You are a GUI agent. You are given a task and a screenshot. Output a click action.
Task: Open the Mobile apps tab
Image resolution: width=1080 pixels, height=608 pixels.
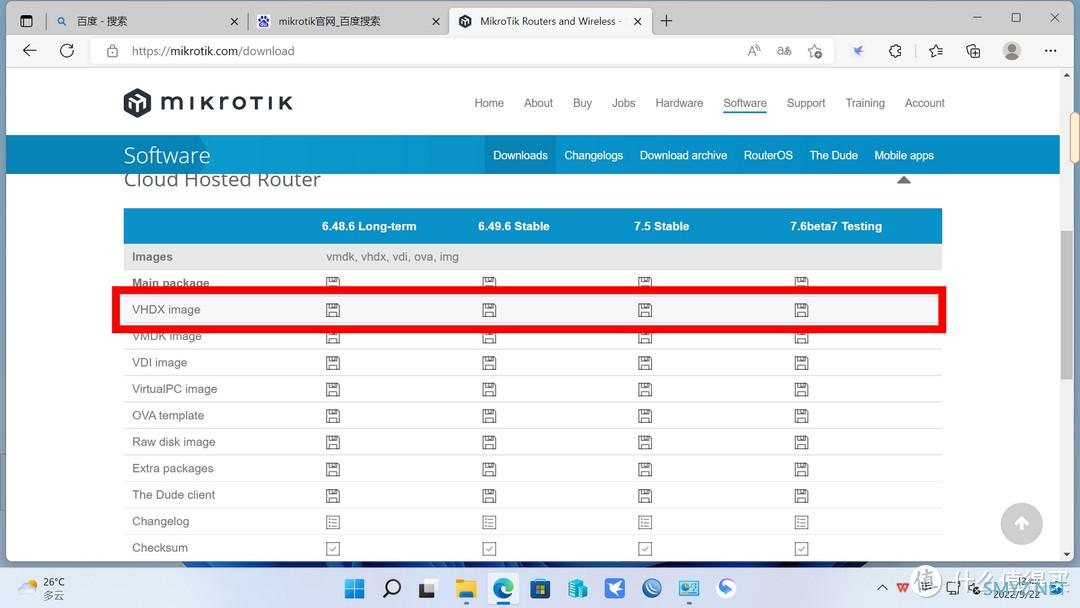click(904, 156)
